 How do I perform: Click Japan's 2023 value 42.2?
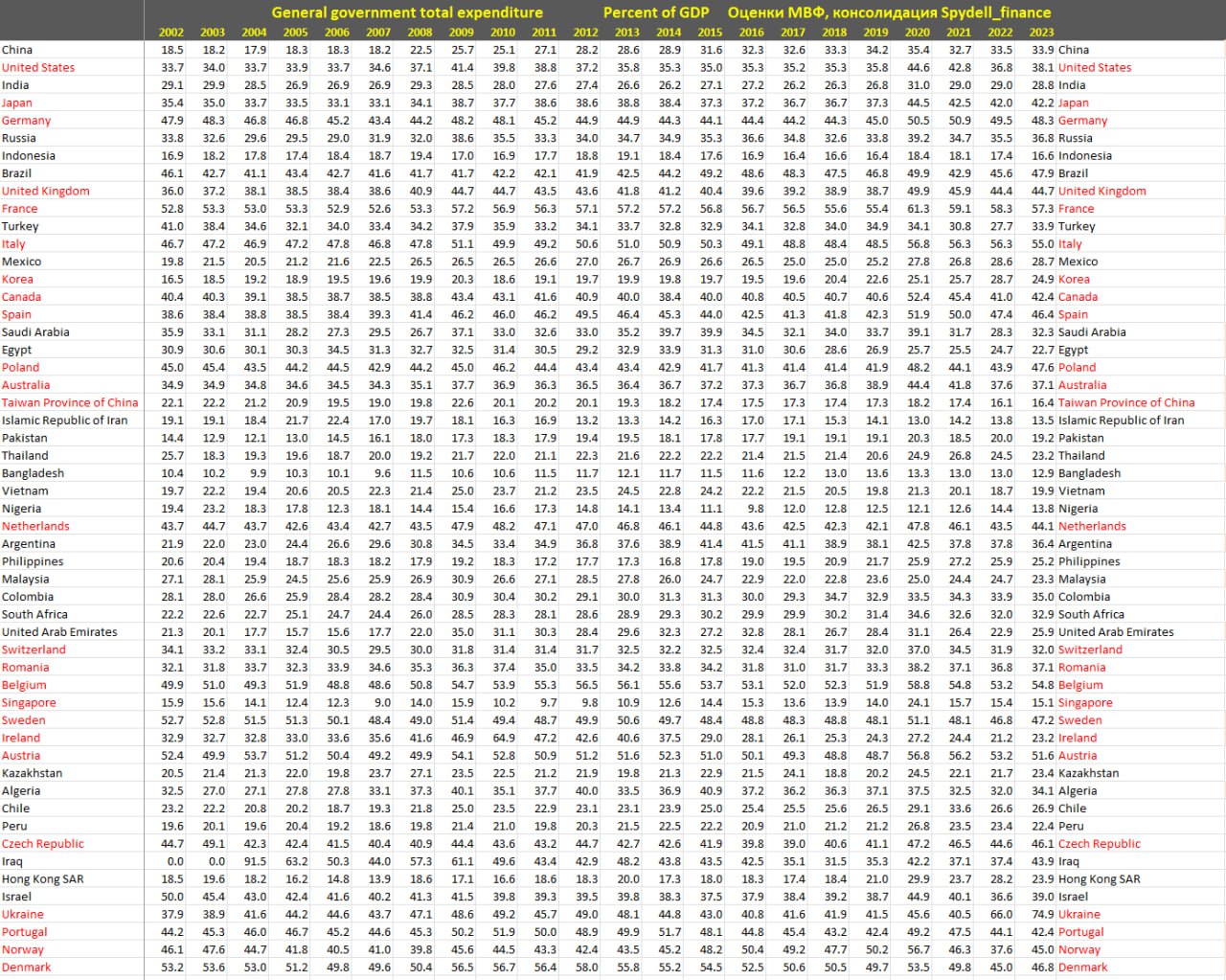[1043, 103]
